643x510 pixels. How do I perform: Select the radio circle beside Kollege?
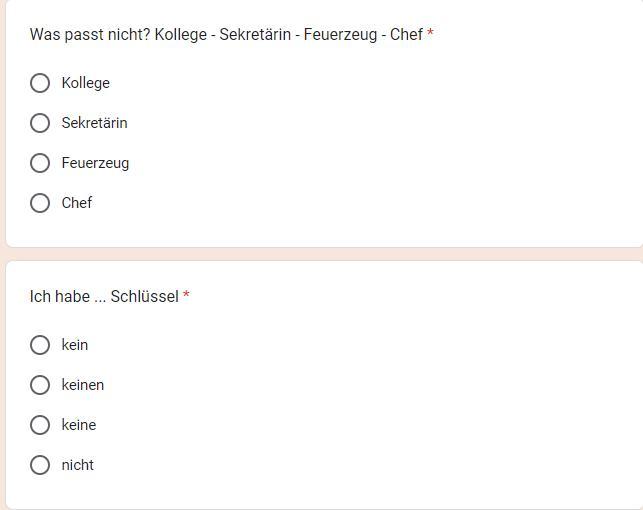click(x=40, y=83)
